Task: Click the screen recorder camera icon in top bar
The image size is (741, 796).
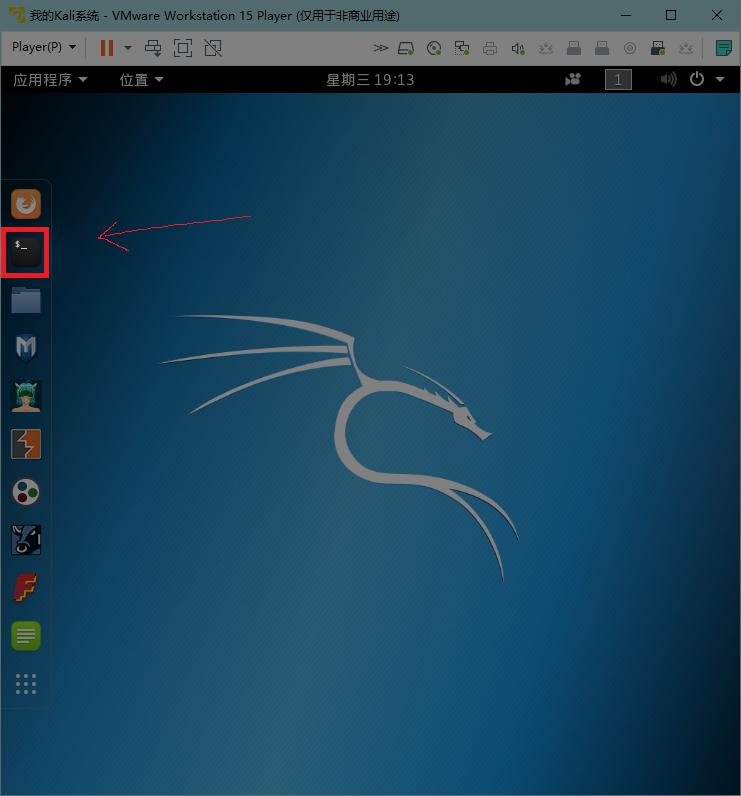Action: [573, 79]
